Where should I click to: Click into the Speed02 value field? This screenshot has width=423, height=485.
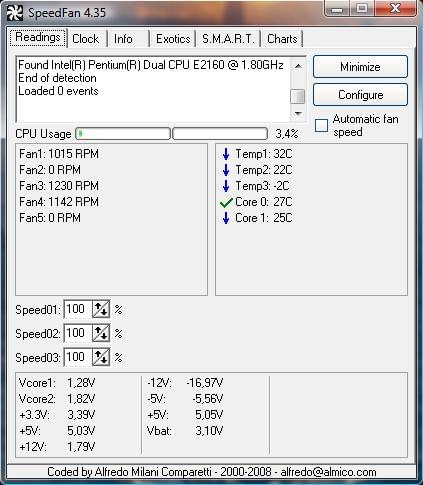pos(78,333)
